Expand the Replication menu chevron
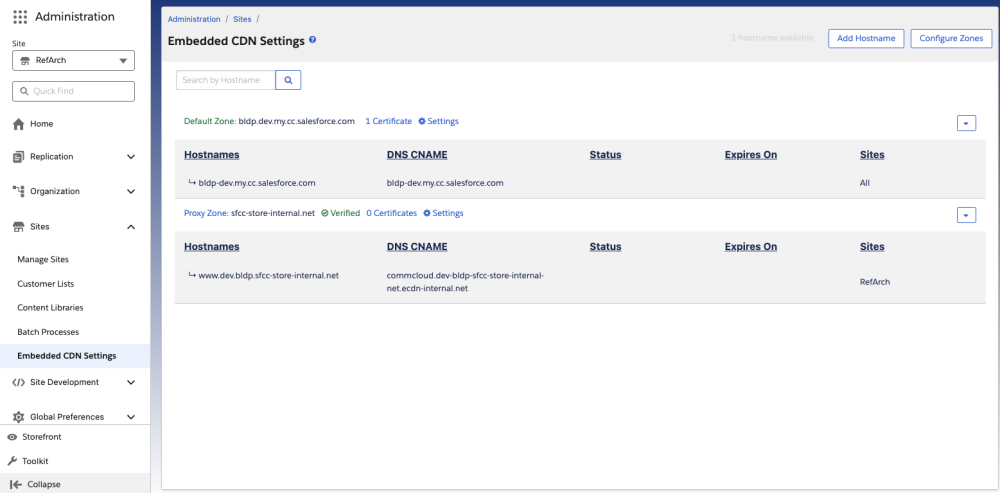This screenshot has height=493, width=1000. tap(131, 157)
